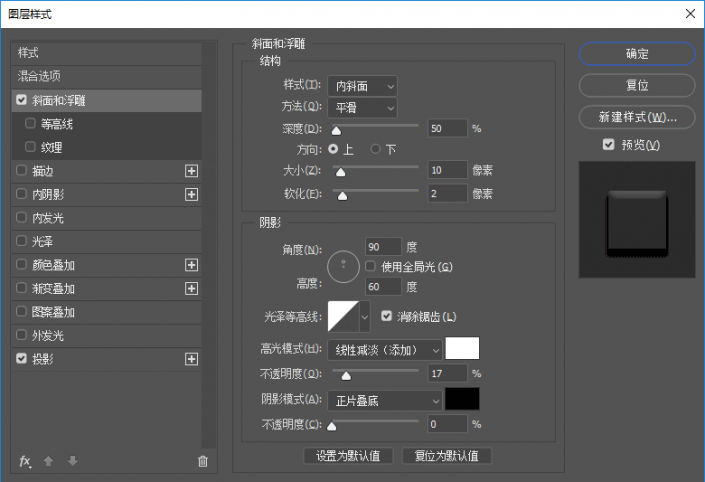Click the shadow opacity slider handle

coord(332,426)
